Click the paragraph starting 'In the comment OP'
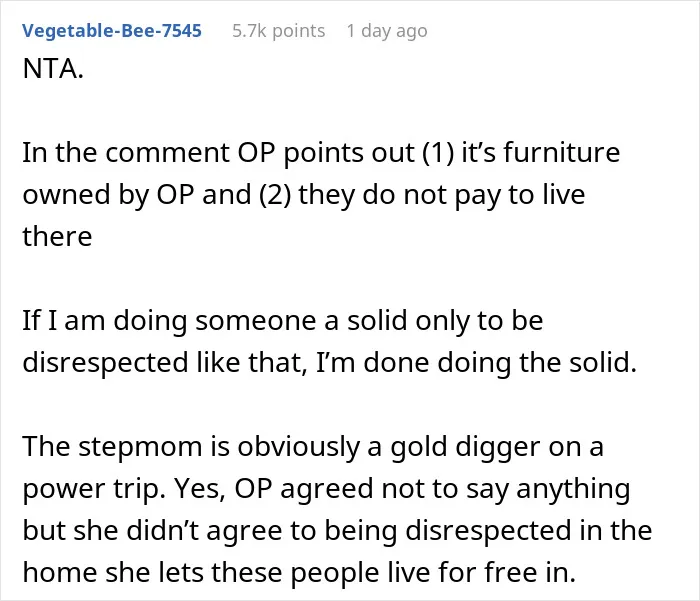 tap(321, 194)
